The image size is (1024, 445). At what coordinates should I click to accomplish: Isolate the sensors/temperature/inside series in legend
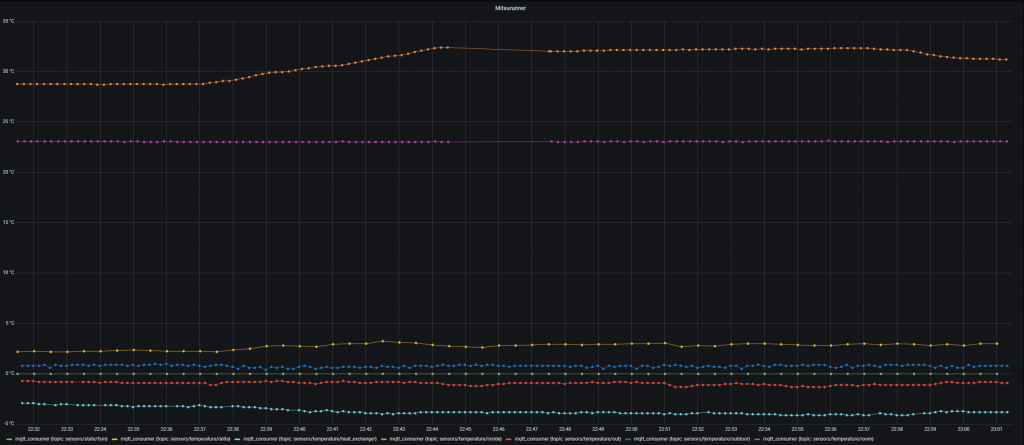point(446,438)
